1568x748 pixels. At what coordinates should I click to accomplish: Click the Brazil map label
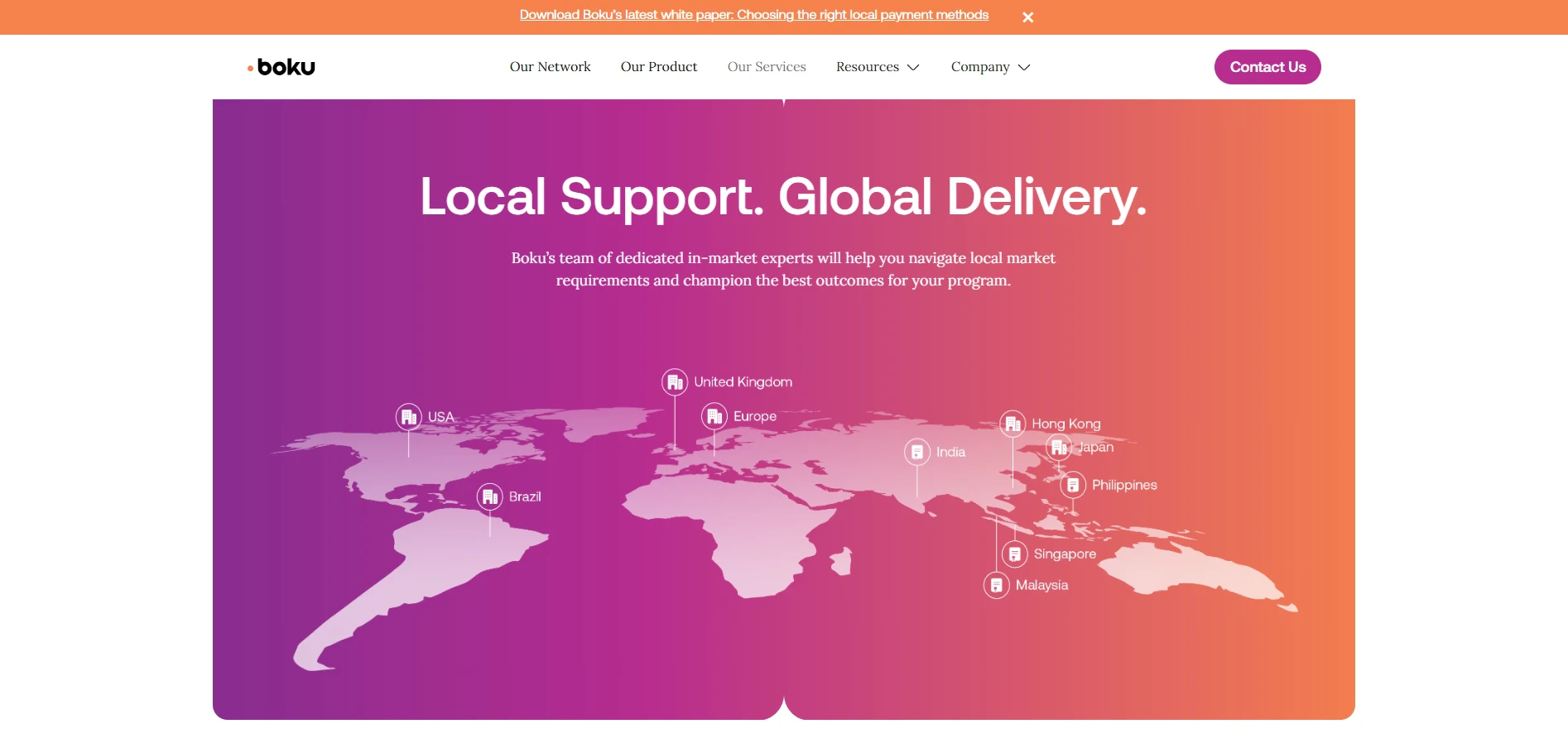pyautogui.click(x=525, y=496)
